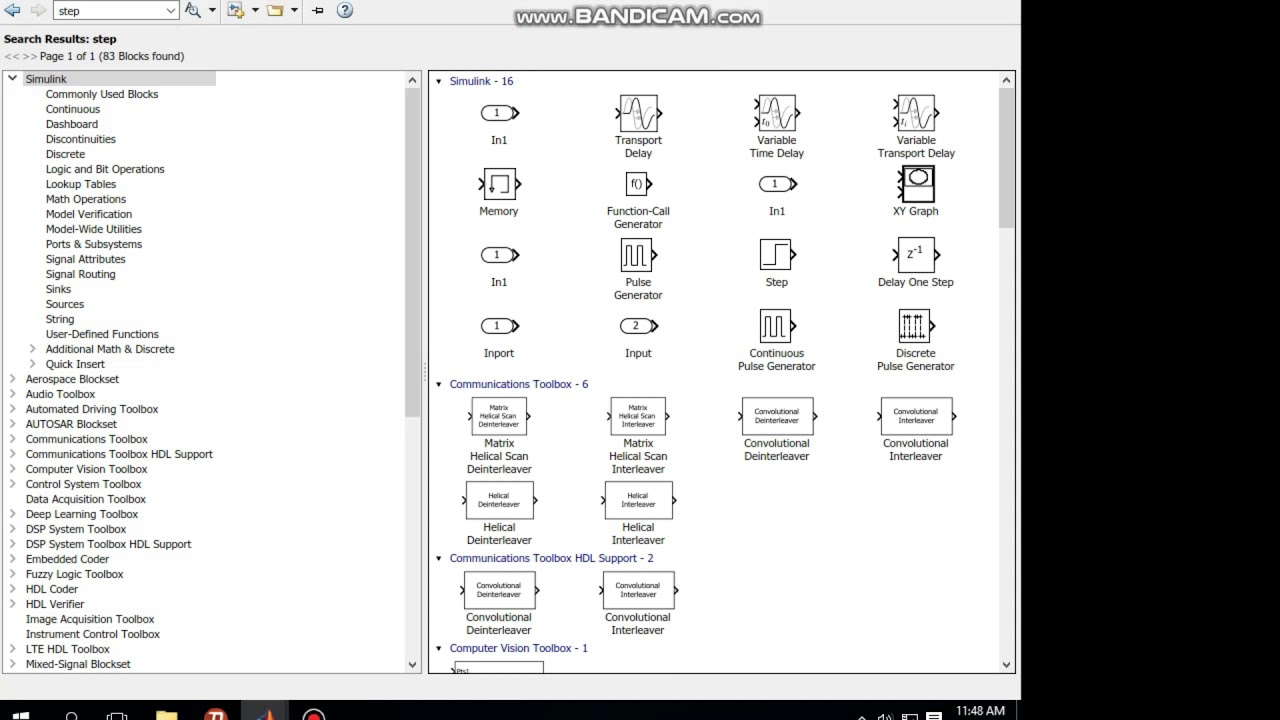Click the block results scroll-down arrow
The image size is (1280, 720).
[x=1006, y=664]
